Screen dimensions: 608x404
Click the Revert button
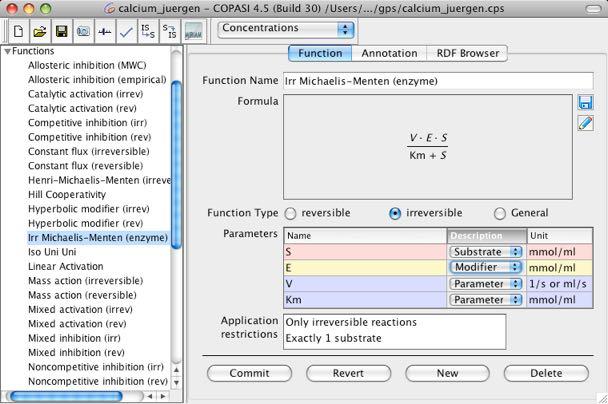(348, 373)
